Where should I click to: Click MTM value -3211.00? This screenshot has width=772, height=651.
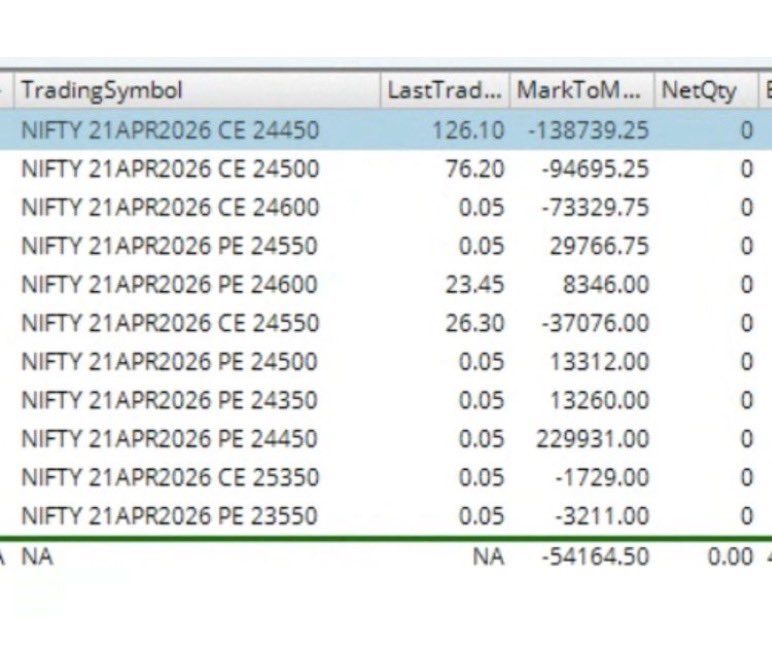coord(602,516)
